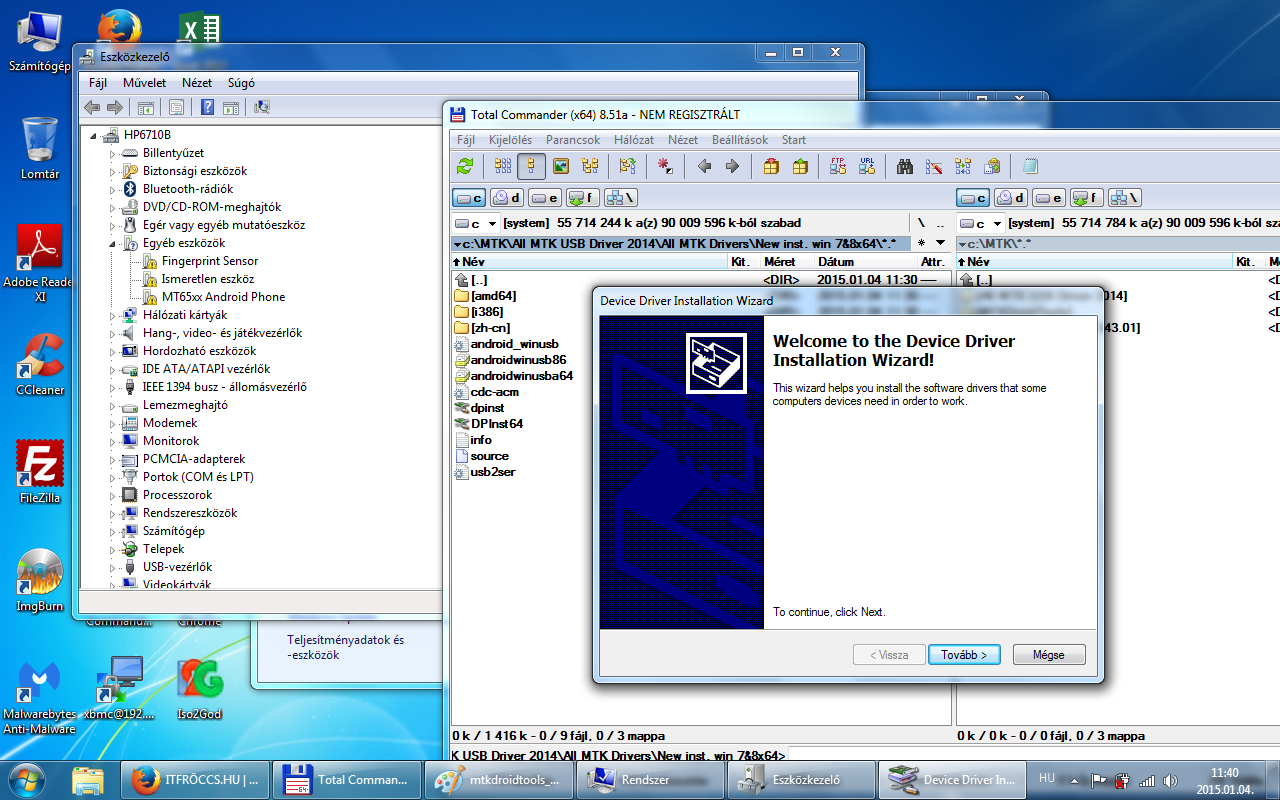
Task: Expand the Hálózati kártyák device category
Action: (113, 315)
